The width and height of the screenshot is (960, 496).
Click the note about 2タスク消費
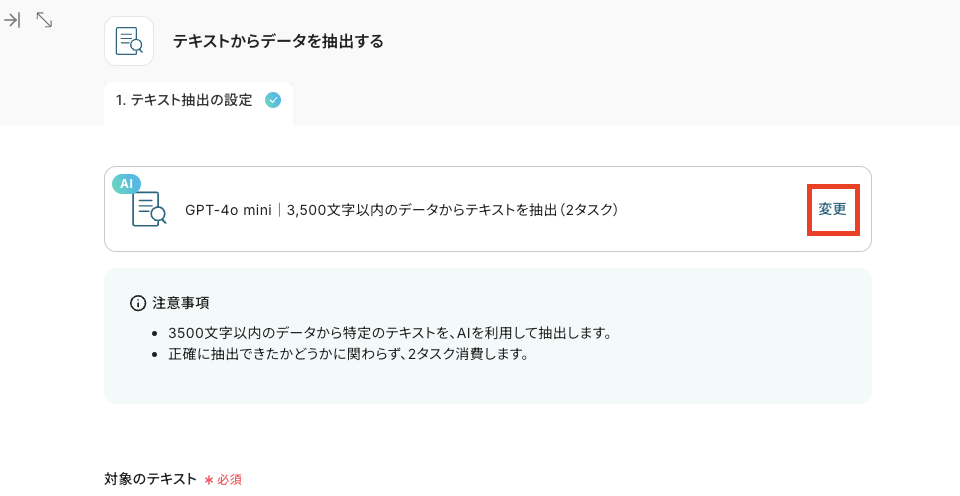[348, 354]
